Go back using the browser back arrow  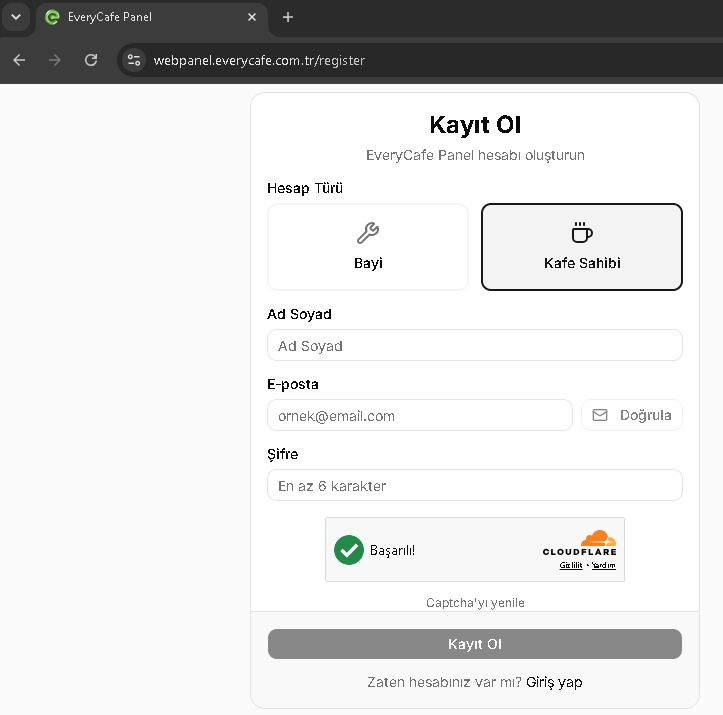[x=19, y=60]
